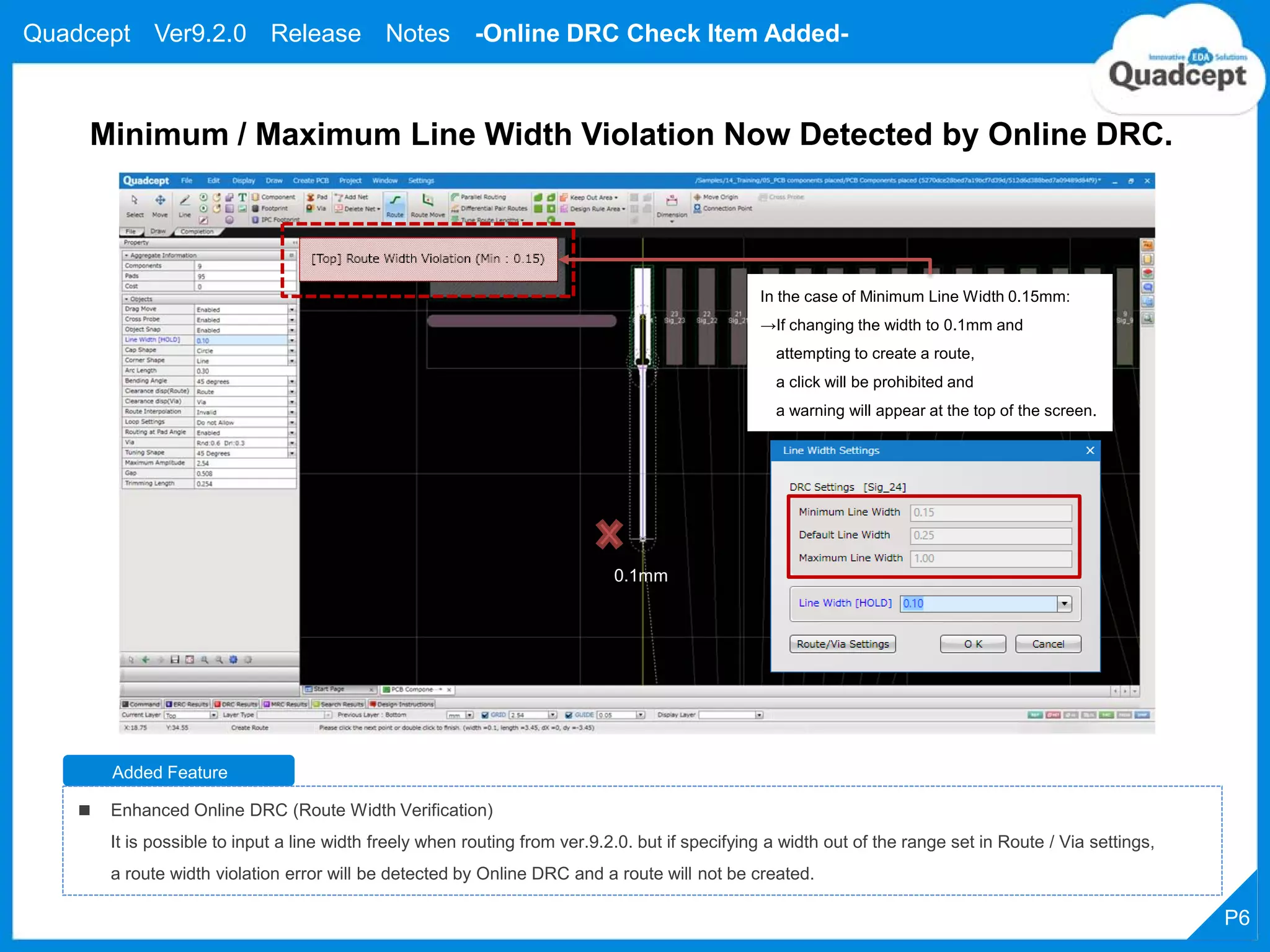Collapse the Aggregate Information section
Viewport: 1270px width, 952px height.
click(127, 255)
